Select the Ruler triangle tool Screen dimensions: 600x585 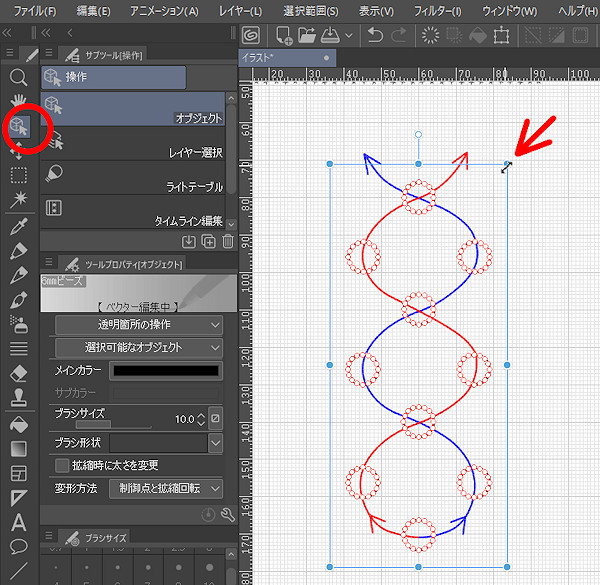[x=18, y=498]
